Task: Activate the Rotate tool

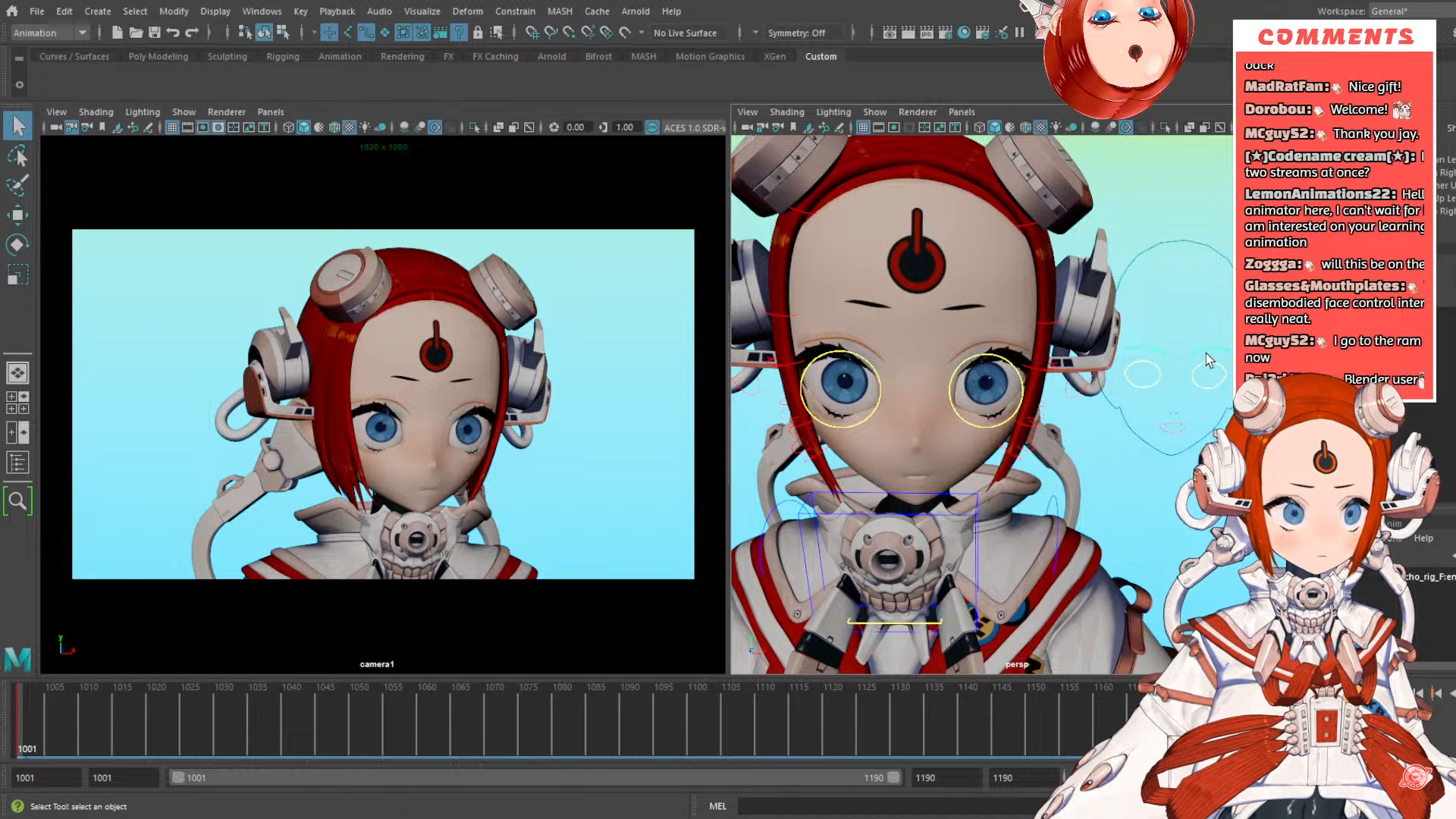Action: (17, 245)
